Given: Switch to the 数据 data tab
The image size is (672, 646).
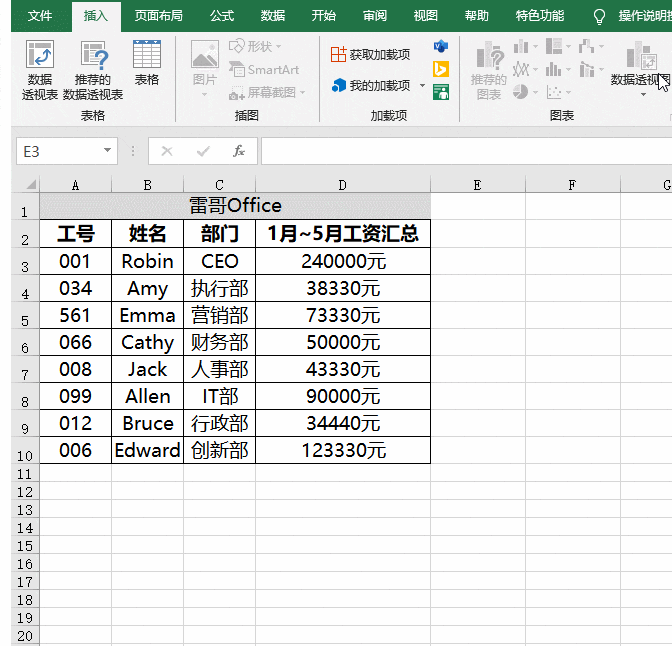Looking at the screenshot, I should coord(273,16).
